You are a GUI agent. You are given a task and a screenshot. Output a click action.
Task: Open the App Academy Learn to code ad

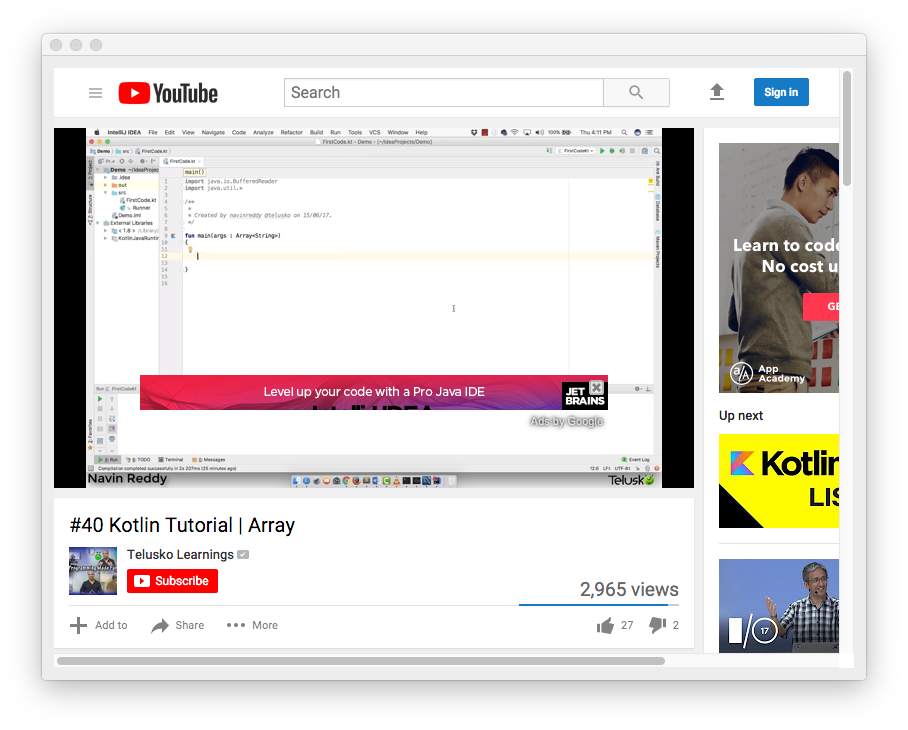pyautogui.click(x=779, y=267)
